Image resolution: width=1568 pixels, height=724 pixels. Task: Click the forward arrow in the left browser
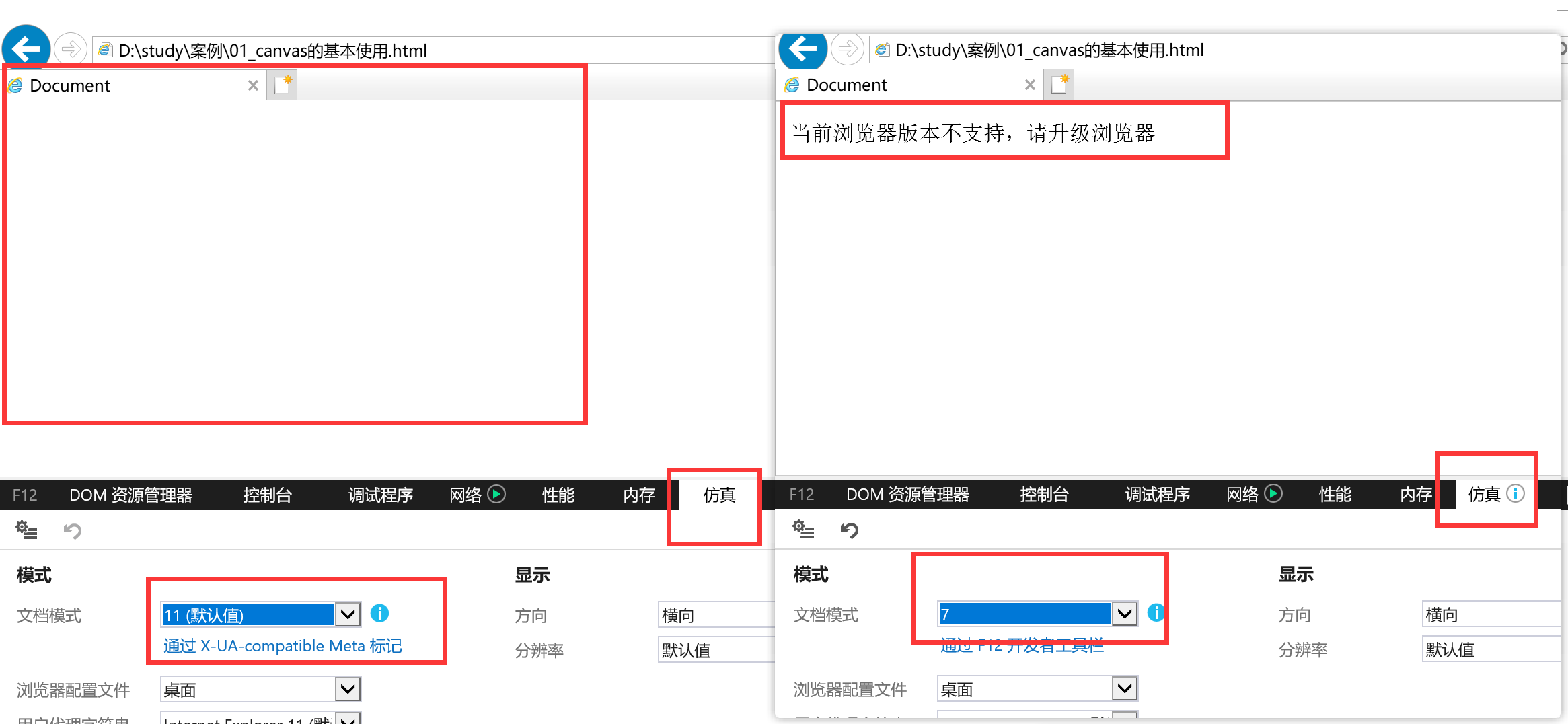coord(71,49)
